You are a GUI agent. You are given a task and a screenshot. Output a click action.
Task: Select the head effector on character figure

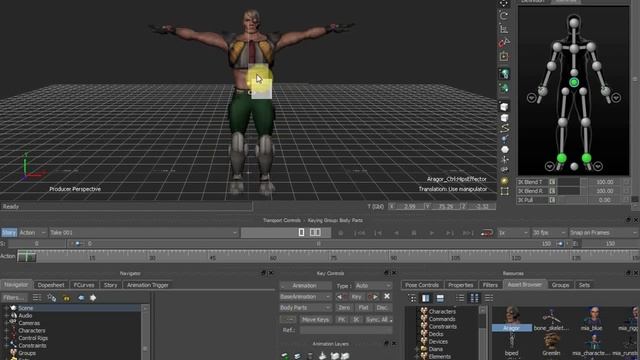[x=574, y=23]
